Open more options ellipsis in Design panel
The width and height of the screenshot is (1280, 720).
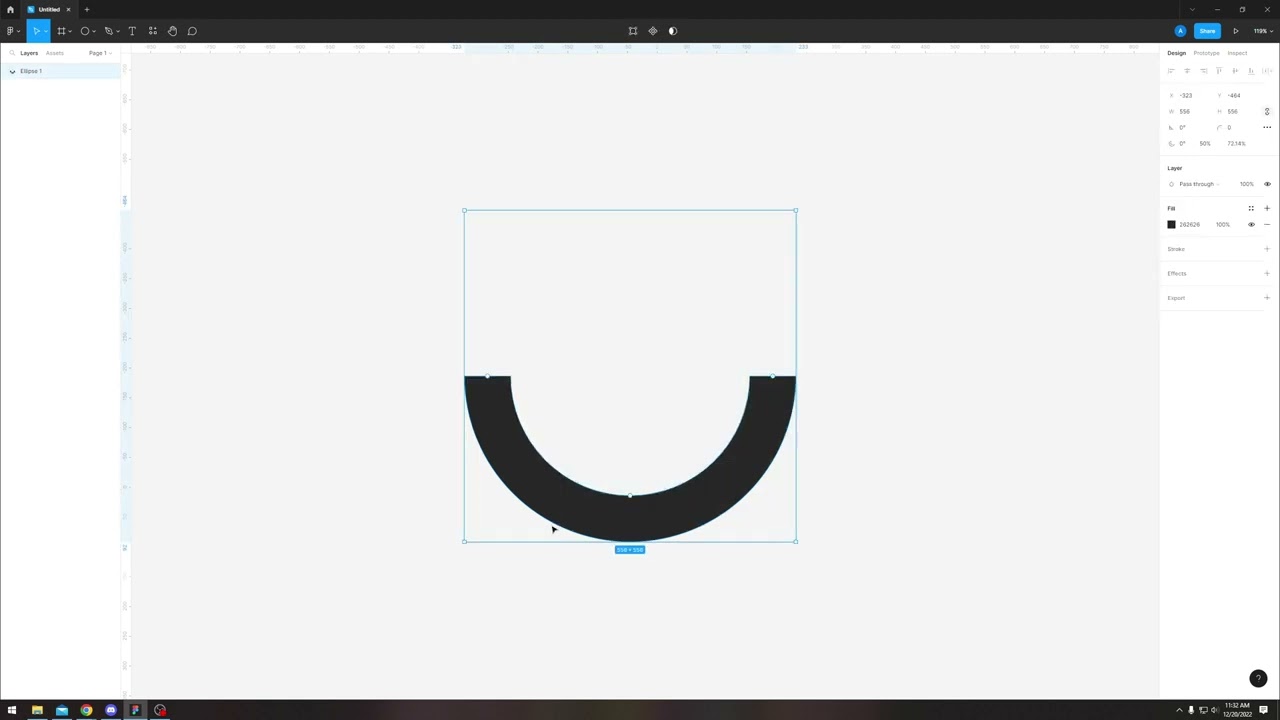point(1267,127)
